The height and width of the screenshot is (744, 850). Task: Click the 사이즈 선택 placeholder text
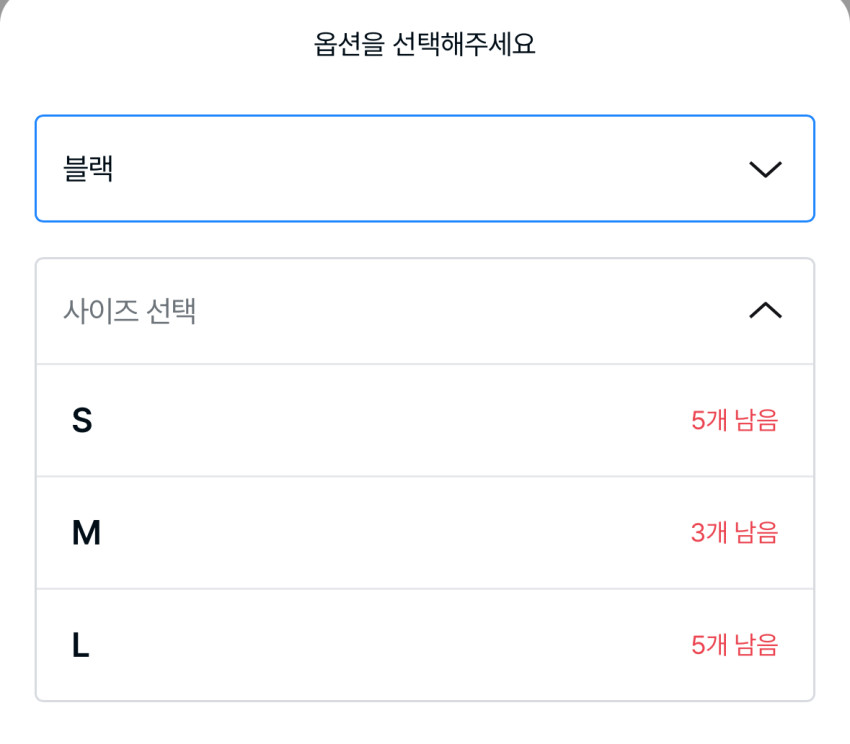click(x=129, y=311)
